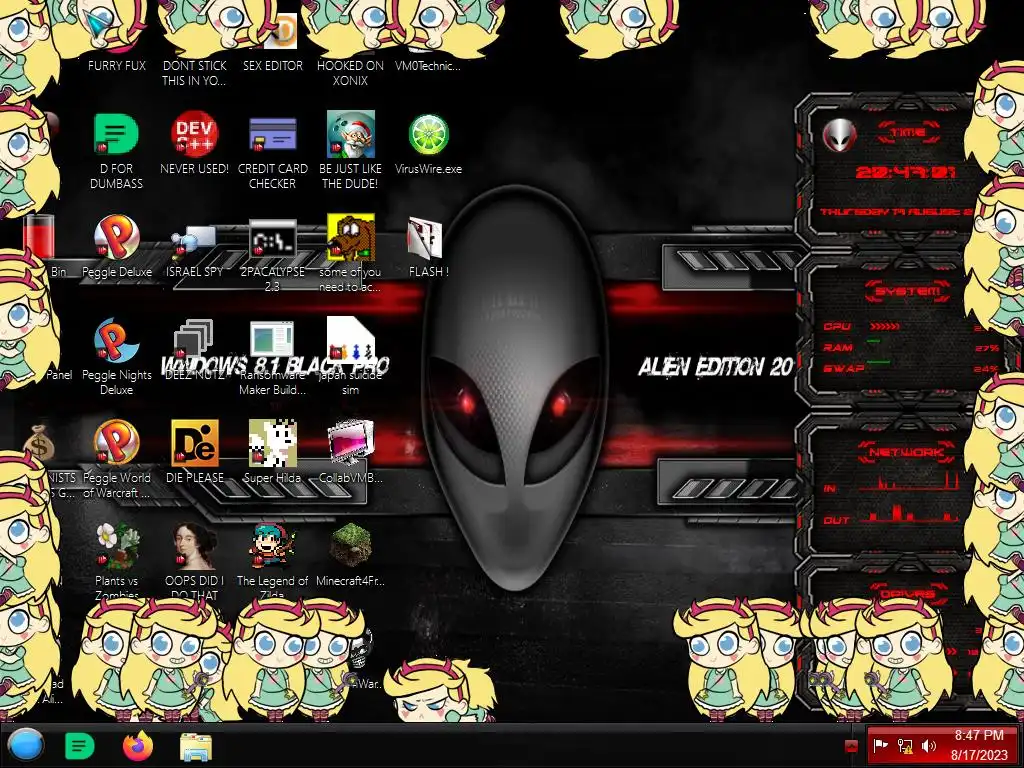Open BE JUST LIKE THE DUDE! icon
The height and width of the screenshot is (768, 1024).
pyautogui.click(x=351, y=135)
